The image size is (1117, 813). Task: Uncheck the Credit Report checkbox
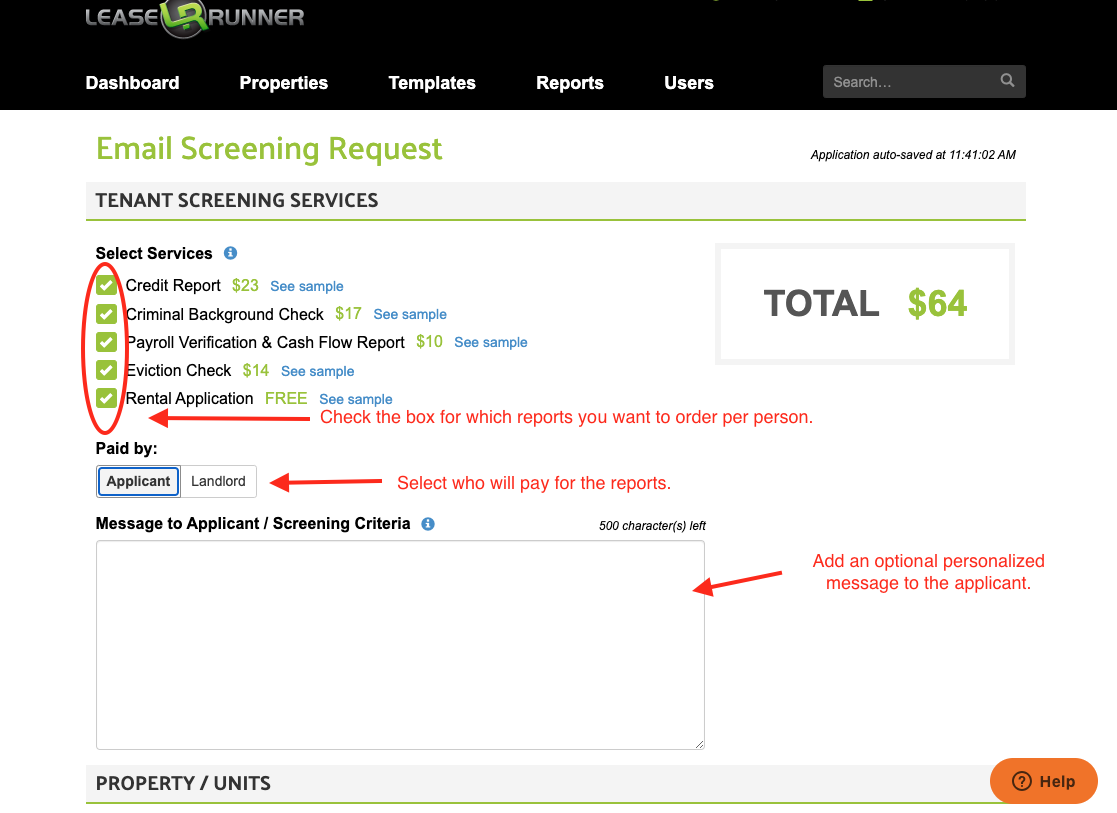106,285
